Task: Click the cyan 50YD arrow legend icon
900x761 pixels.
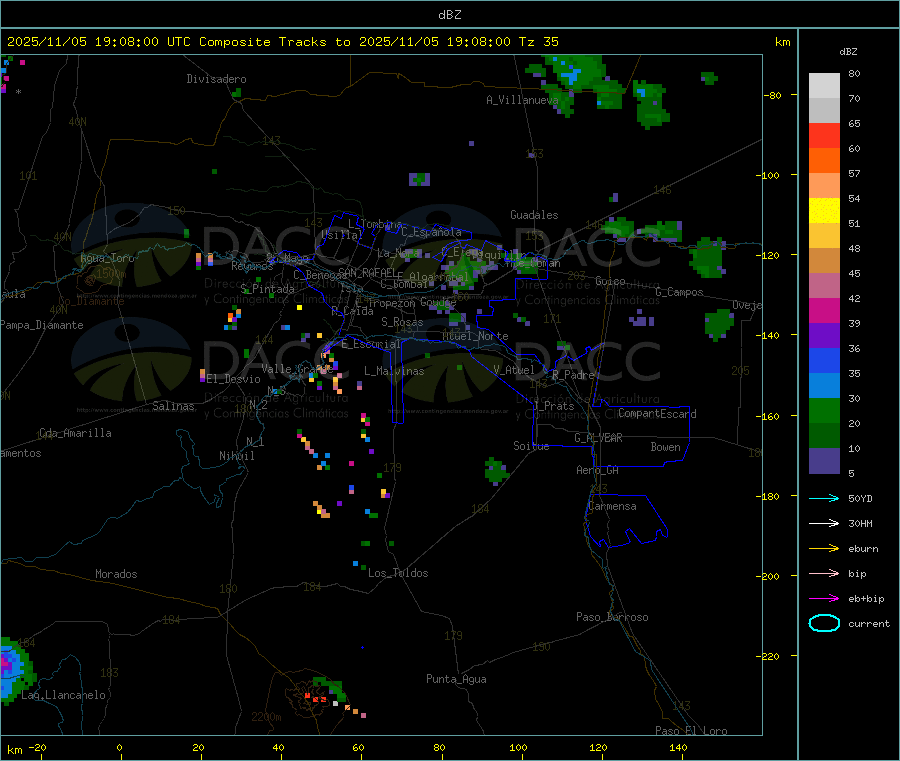Action: (x=824, y=498)
